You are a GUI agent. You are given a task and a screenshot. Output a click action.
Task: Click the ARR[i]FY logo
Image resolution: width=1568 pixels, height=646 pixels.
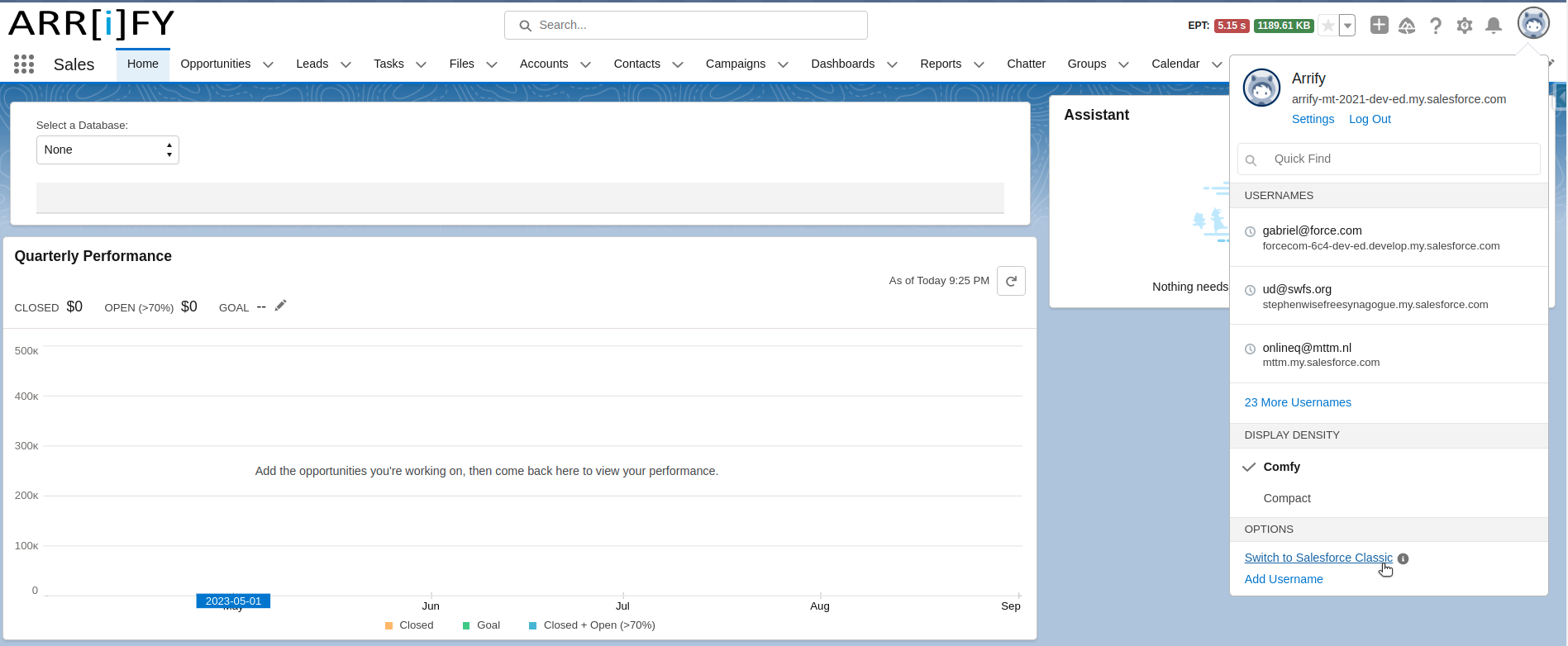(91, 24)
